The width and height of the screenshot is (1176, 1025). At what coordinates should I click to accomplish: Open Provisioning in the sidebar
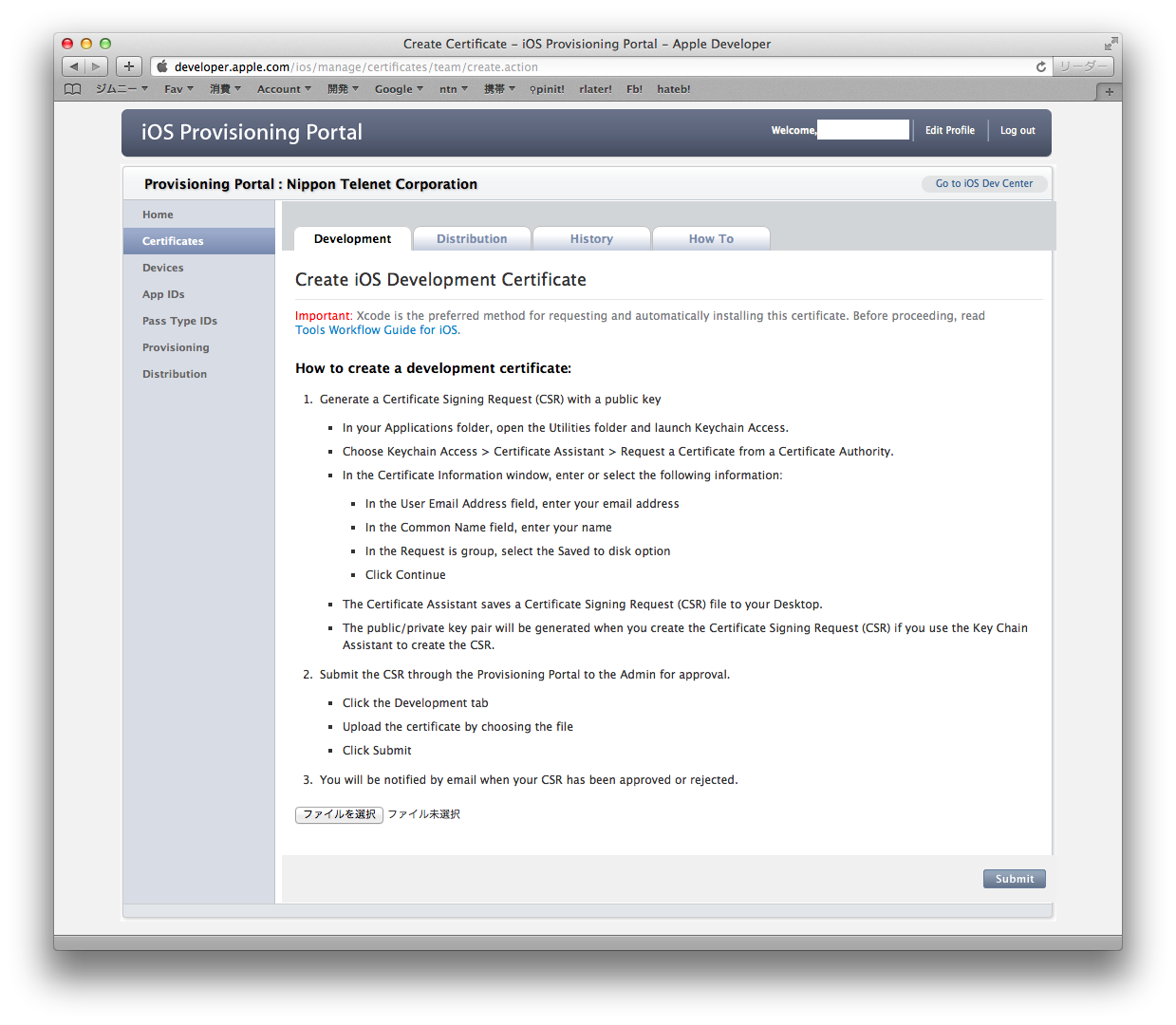[199, 347]
